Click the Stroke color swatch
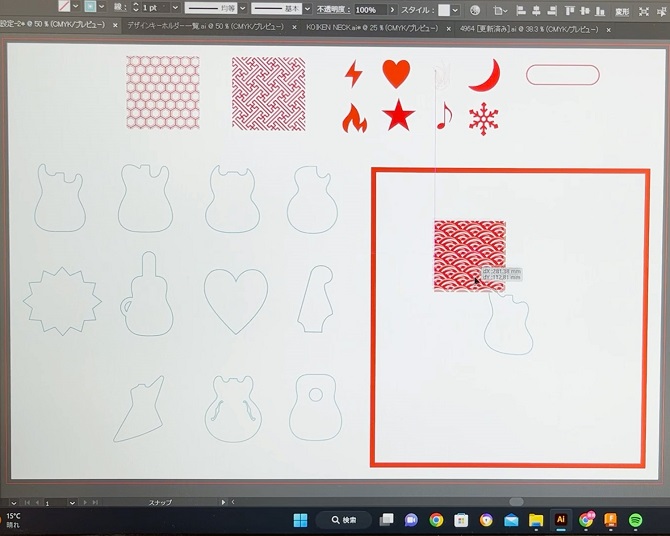Viewport: 670px width, 536px height. (90, 6)
